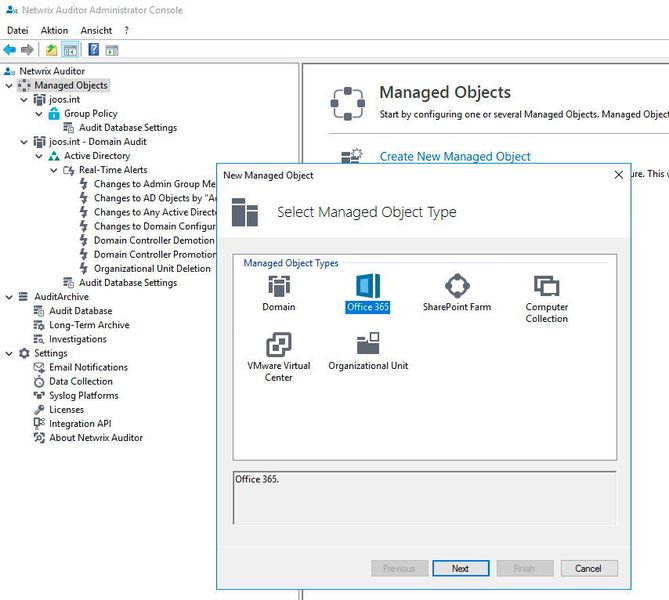Collapse the Settings node
This screenshot has height=600, width=669.
click(9, 353)
